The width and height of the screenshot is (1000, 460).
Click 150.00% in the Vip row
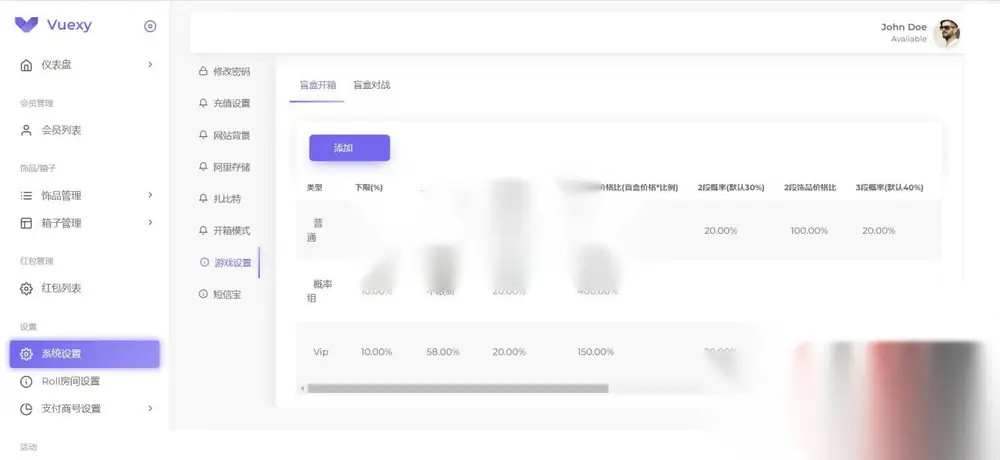(x=596, y=352)
